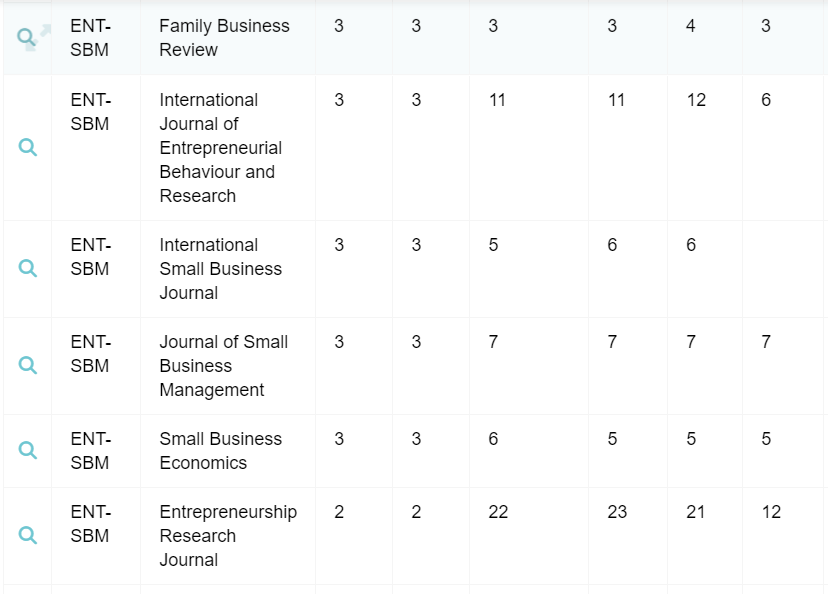This screenshot has height=594, width=828.
Task: Select the International Small Business Journal title
Action: 220,269
